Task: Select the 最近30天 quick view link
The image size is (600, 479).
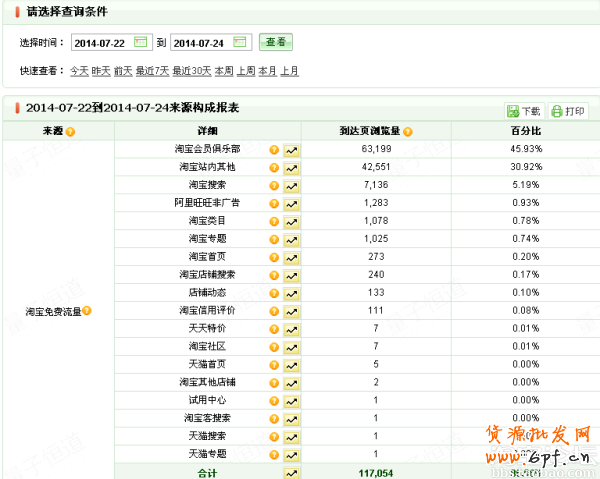Action: tap(191, 71)
